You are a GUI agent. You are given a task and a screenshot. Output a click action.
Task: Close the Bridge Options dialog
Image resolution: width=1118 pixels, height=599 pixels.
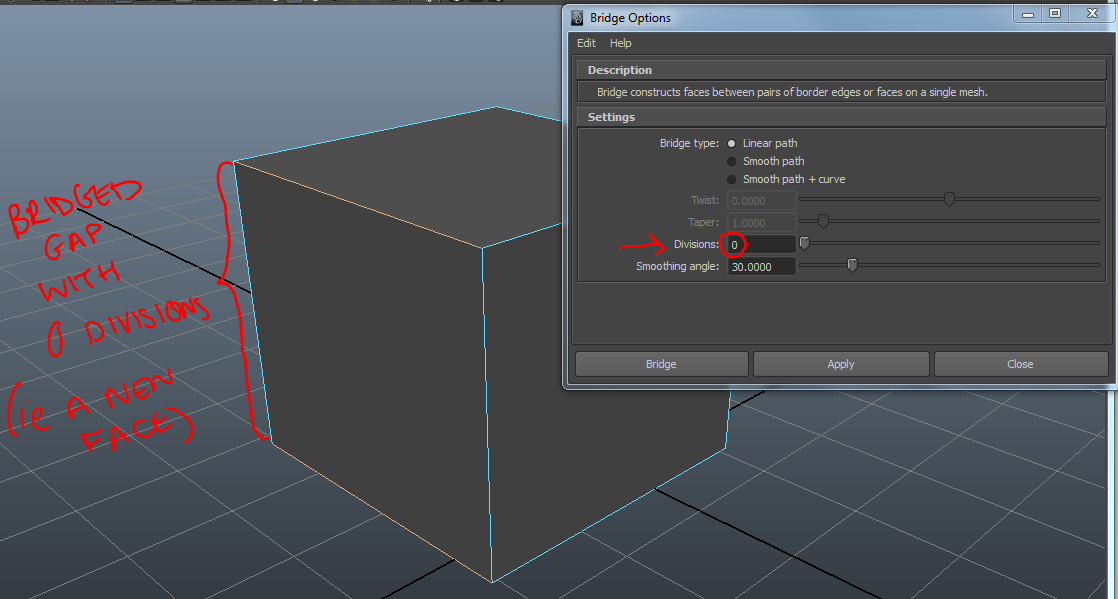1020,363
